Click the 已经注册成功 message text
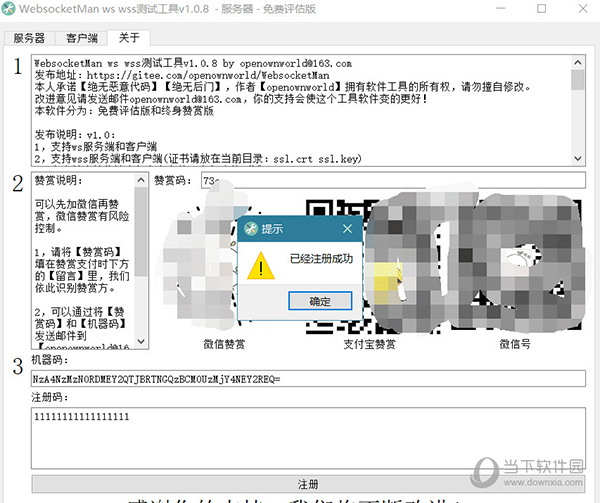 pyautogui.click(x=321, y=259)
